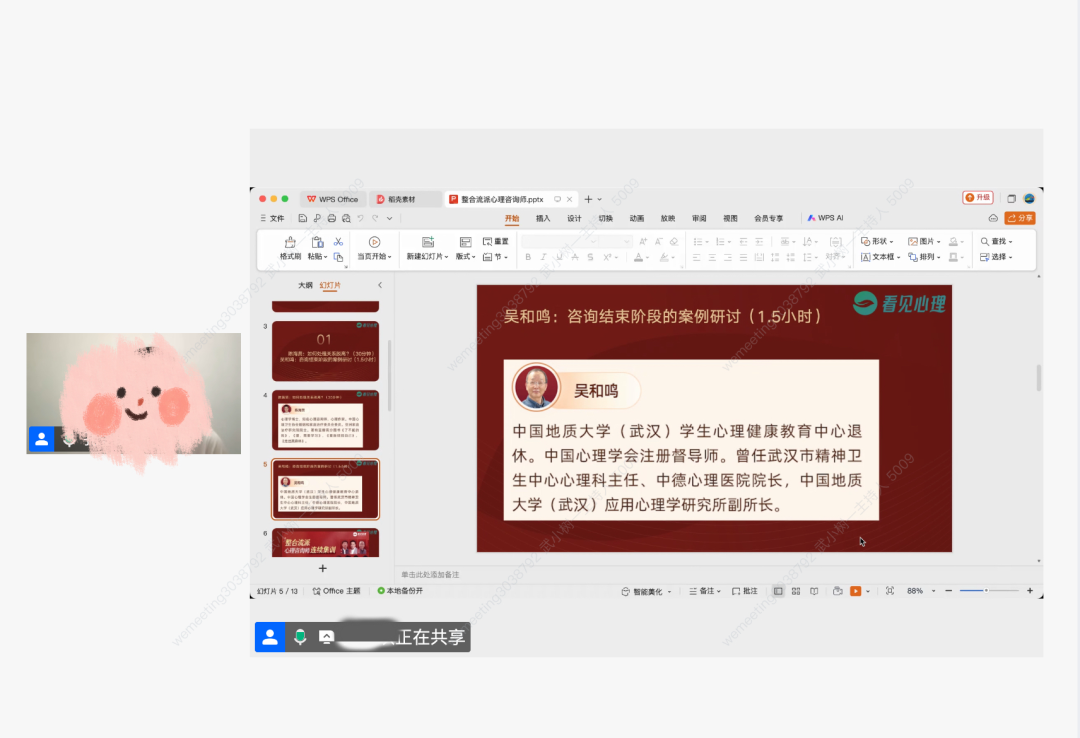The image size is (1080, 738).
Task: Click the Increase font size A+ icon
Action: point(643,241)
